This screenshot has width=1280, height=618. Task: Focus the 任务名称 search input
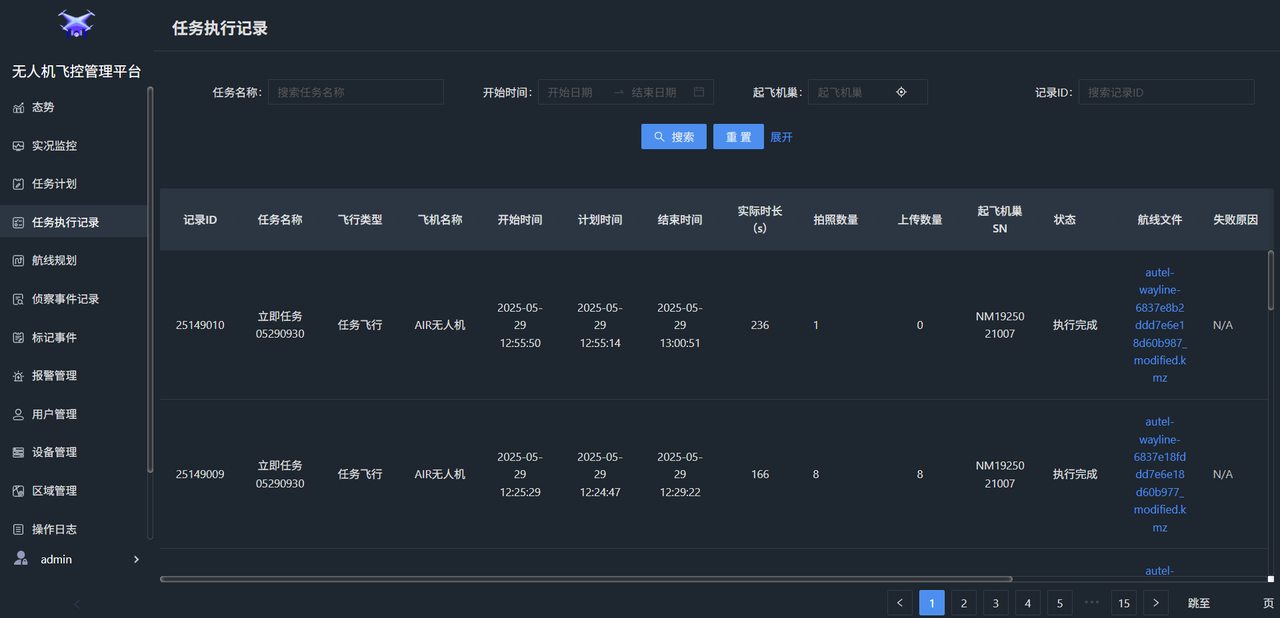[355, 92]
